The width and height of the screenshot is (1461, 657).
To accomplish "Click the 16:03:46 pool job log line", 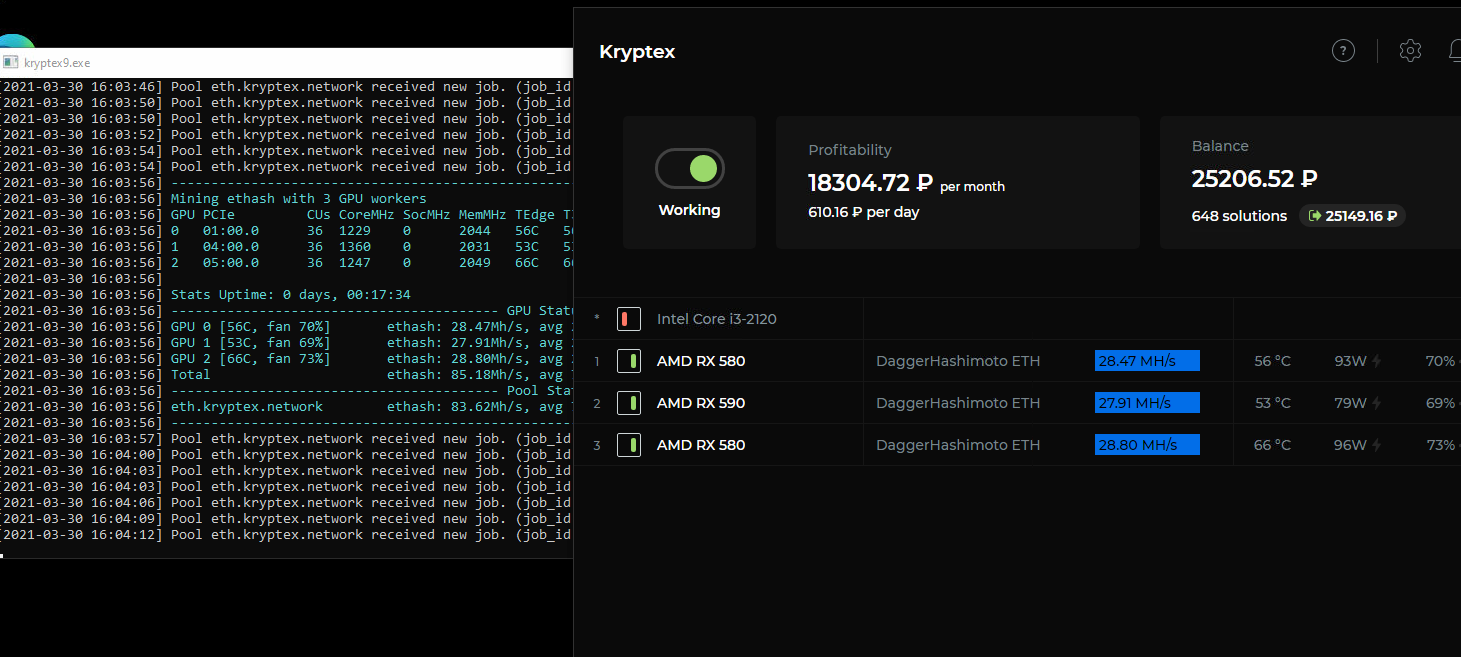I will [286, 87].
